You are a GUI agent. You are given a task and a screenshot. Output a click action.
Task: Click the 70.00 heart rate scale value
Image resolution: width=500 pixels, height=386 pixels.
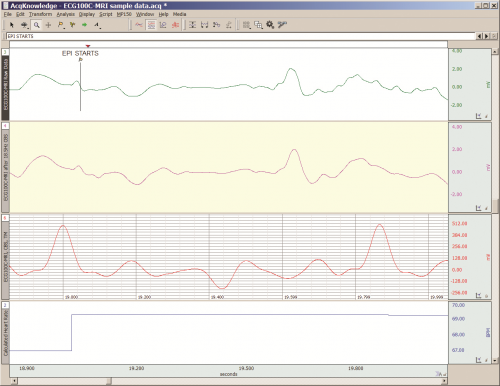(458, 305)
